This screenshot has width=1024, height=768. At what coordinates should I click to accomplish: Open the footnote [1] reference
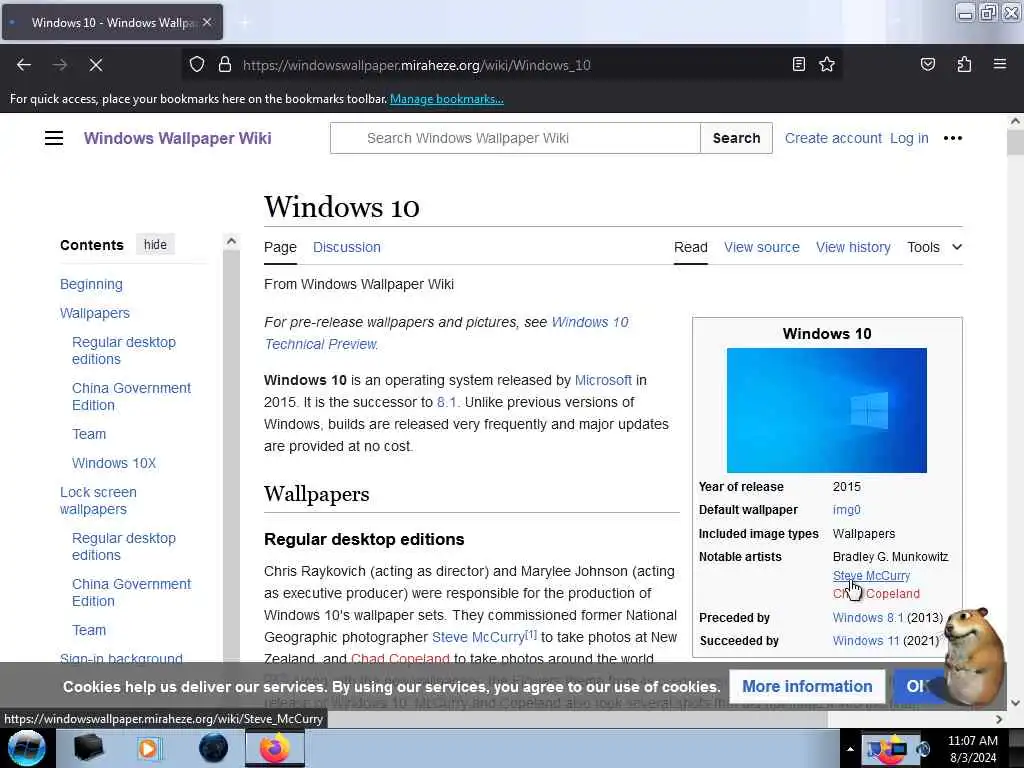tap(531, 634)
